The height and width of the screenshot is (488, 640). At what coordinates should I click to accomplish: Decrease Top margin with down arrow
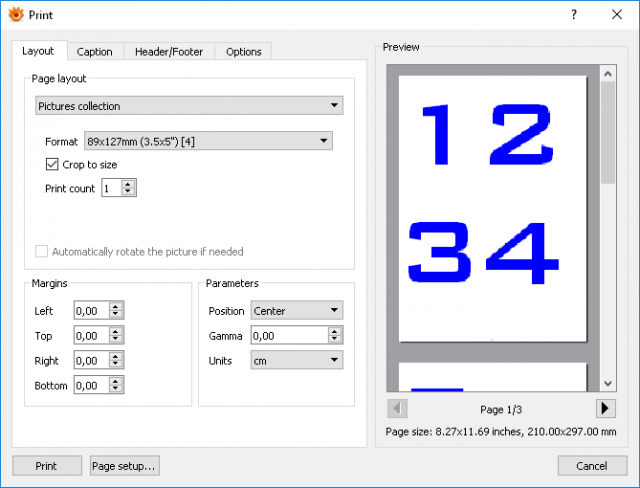tap(116, 339)
